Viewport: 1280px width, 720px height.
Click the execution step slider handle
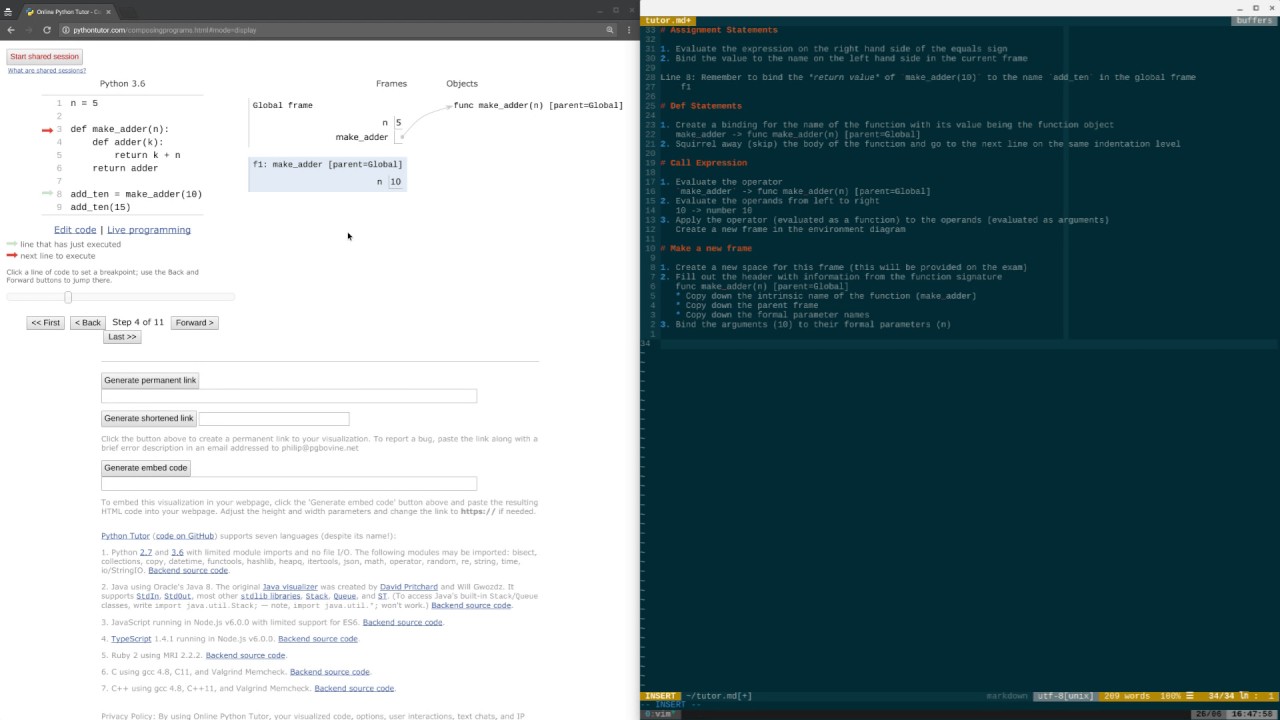(x=68, y=297)
